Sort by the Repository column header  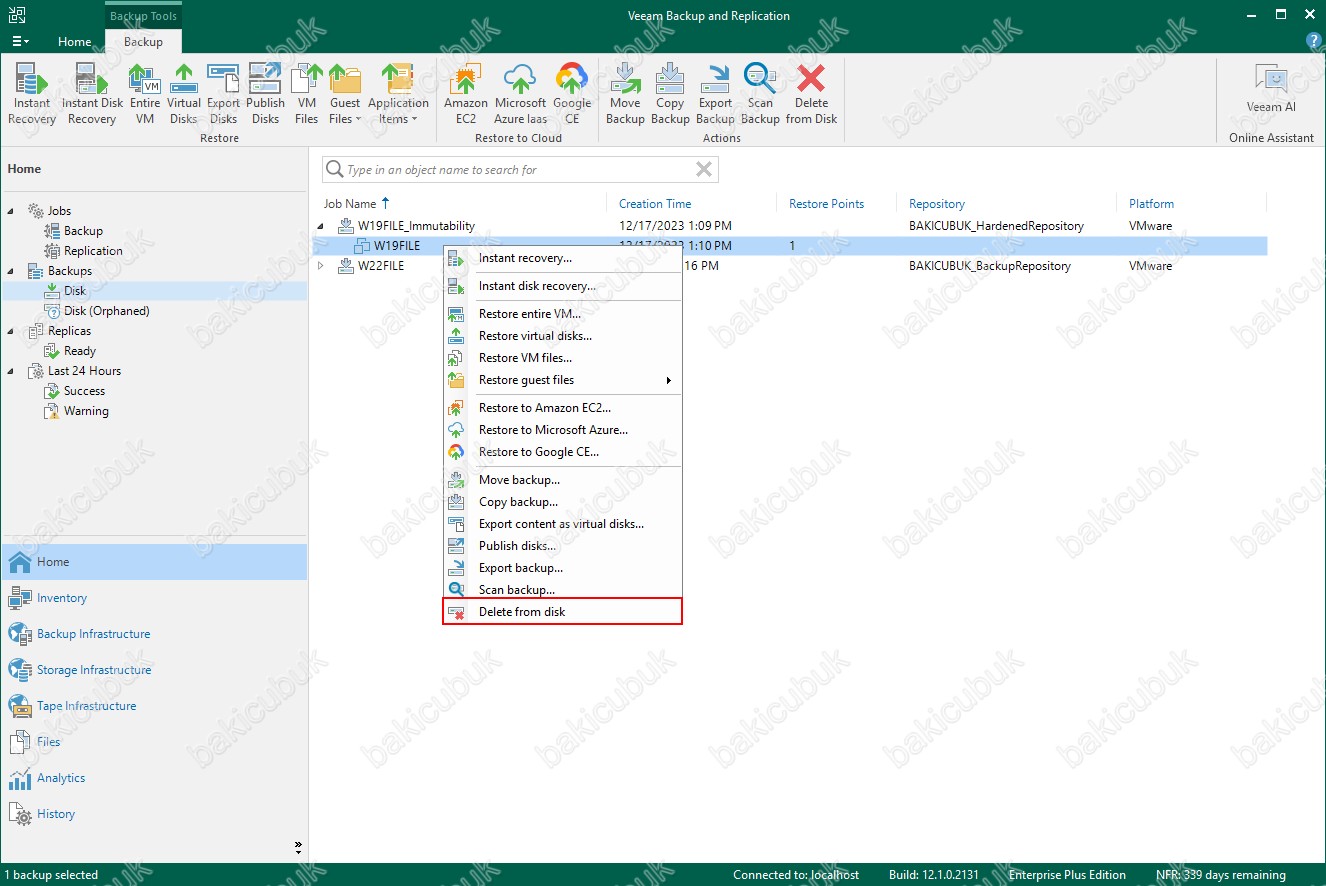click(x=937, y=204)
